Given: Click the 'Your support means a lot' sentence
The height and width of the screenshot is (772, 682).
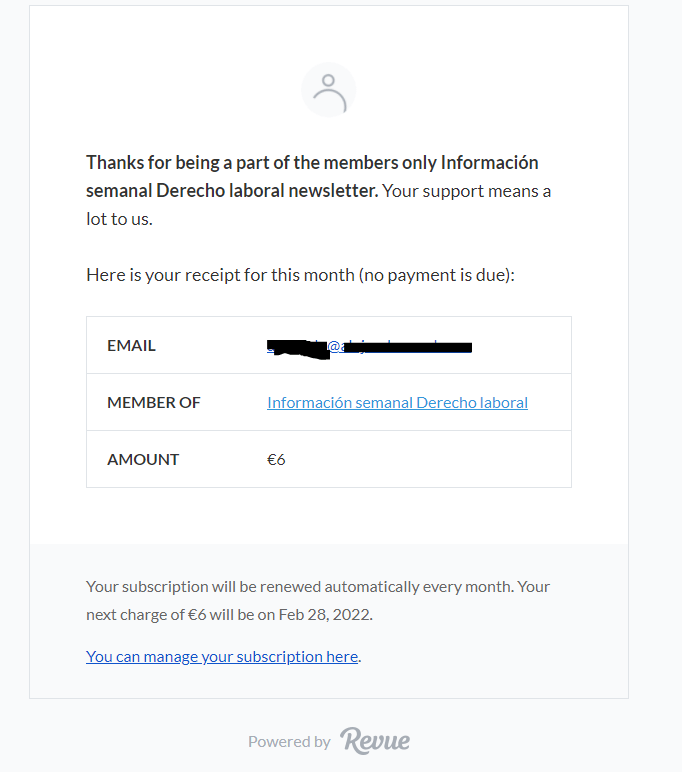Looking at the screenshot, I should pos(318,205).
